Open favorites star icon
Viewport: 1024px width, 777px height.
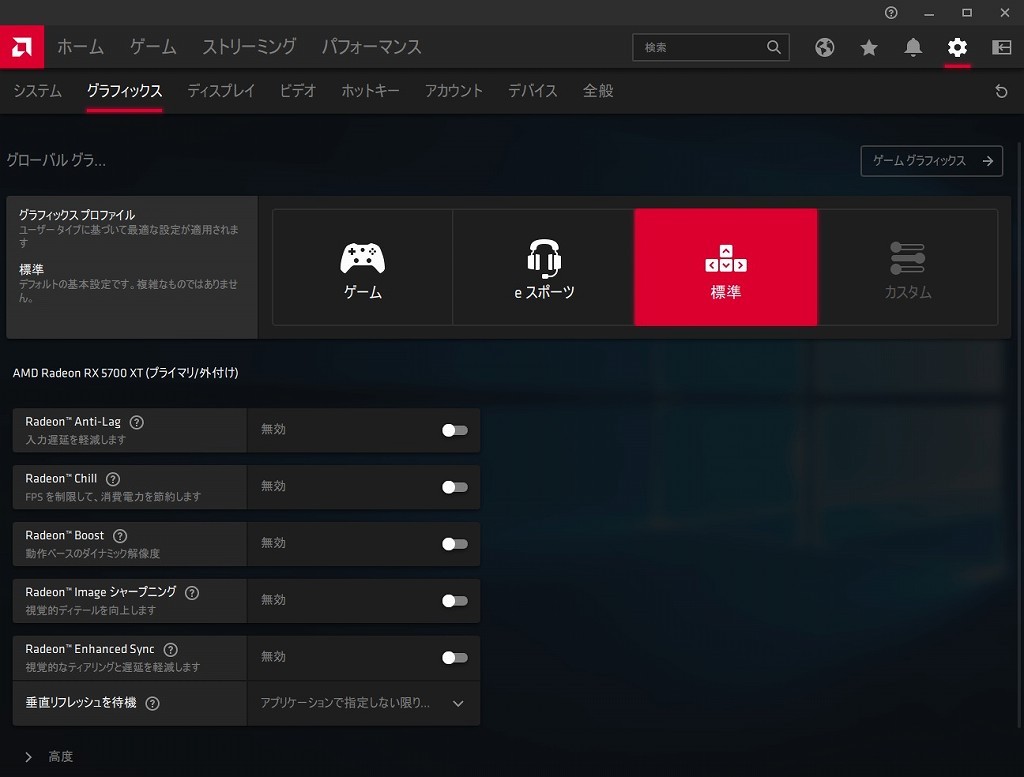coord(869,47)
